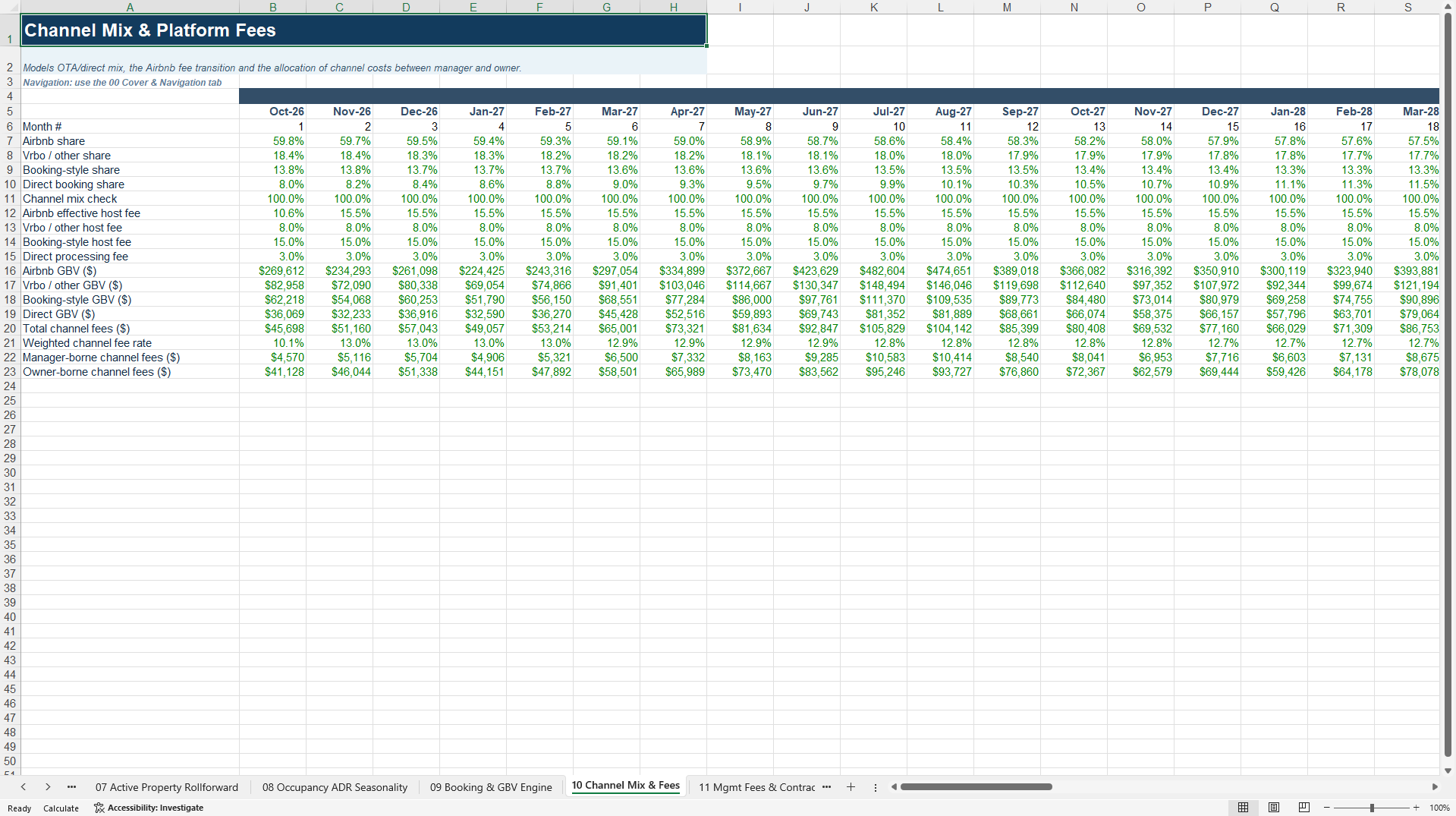
Task: Click the 100% zoom level
Action: point(1439,808)
